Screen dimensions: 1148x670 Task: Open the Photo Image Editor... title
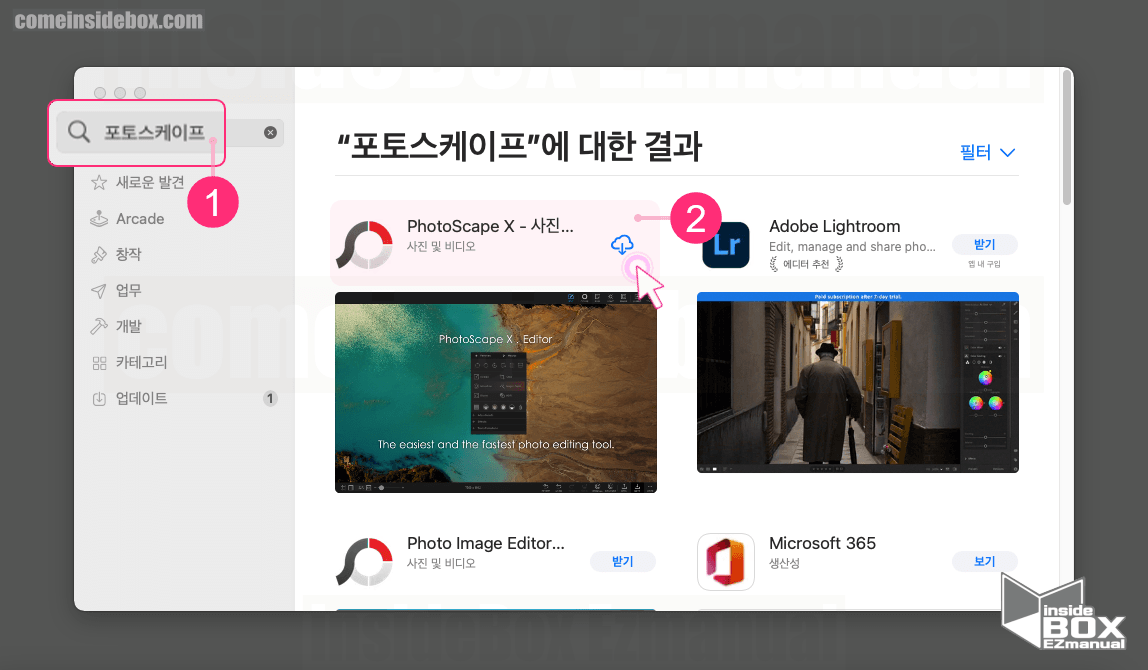coord(485,543)
